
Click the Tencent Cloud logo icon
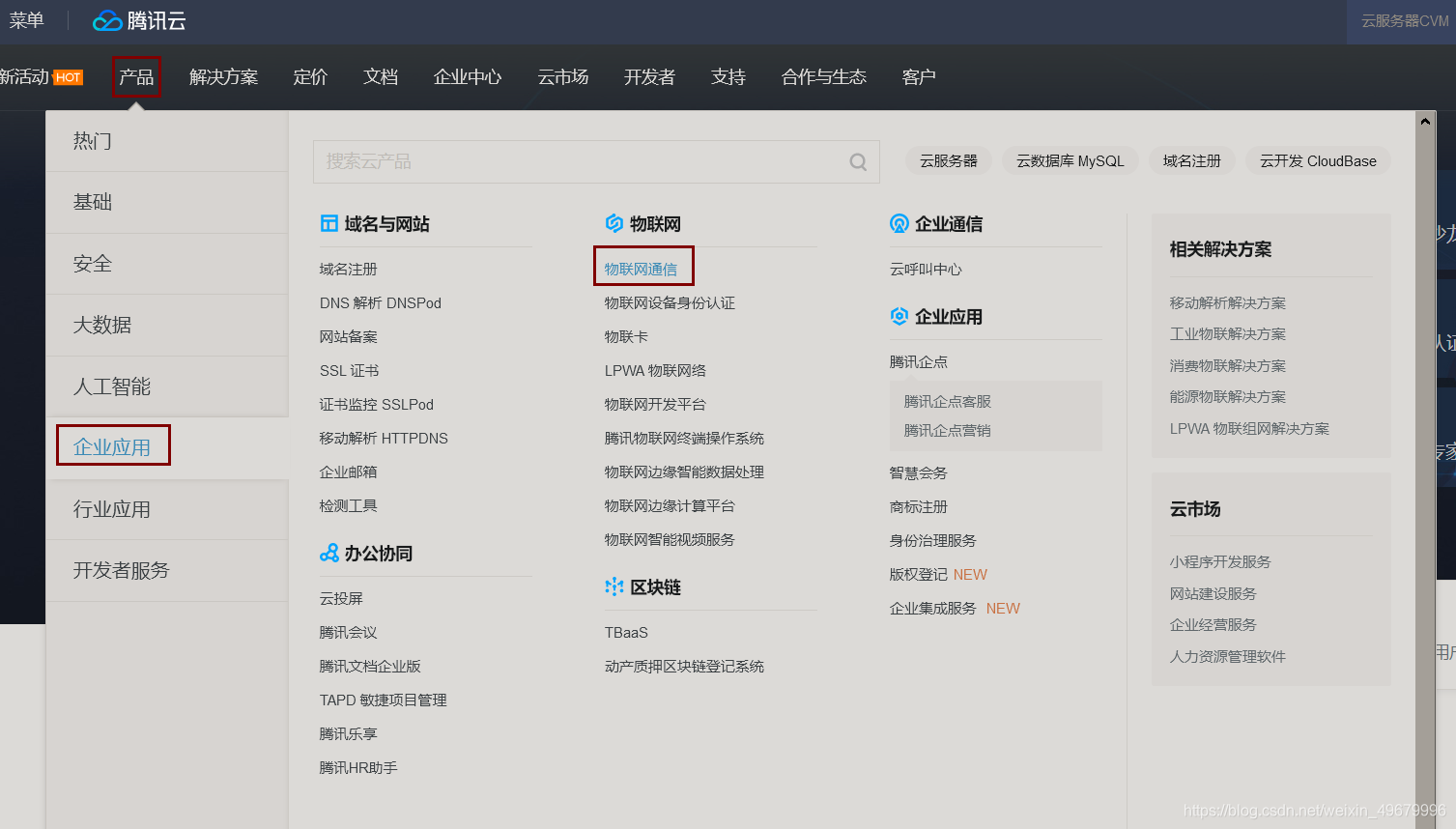[x=107, y=20]
